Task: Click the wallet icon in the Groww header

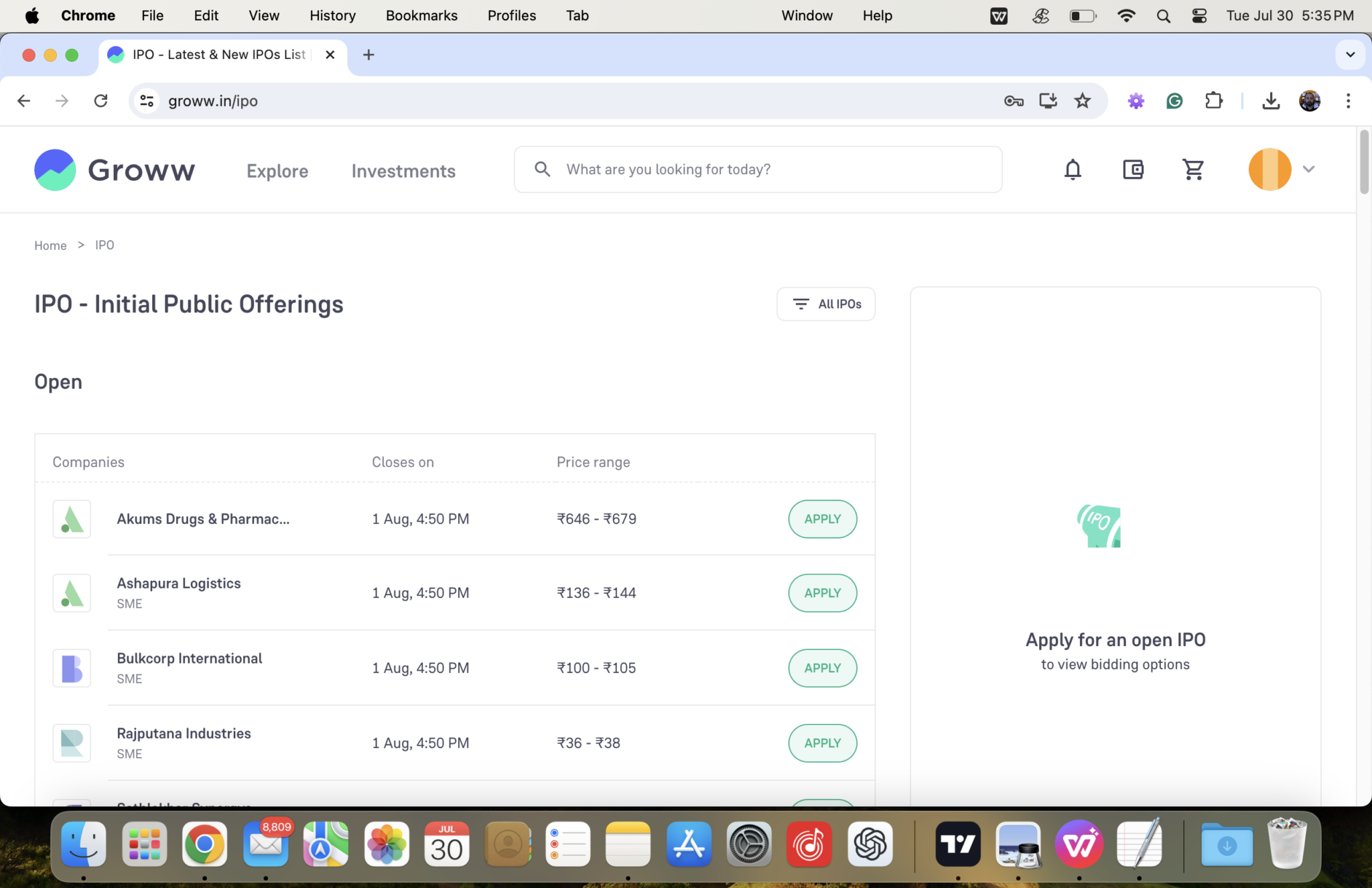Action: click(x=1133, y=170)
